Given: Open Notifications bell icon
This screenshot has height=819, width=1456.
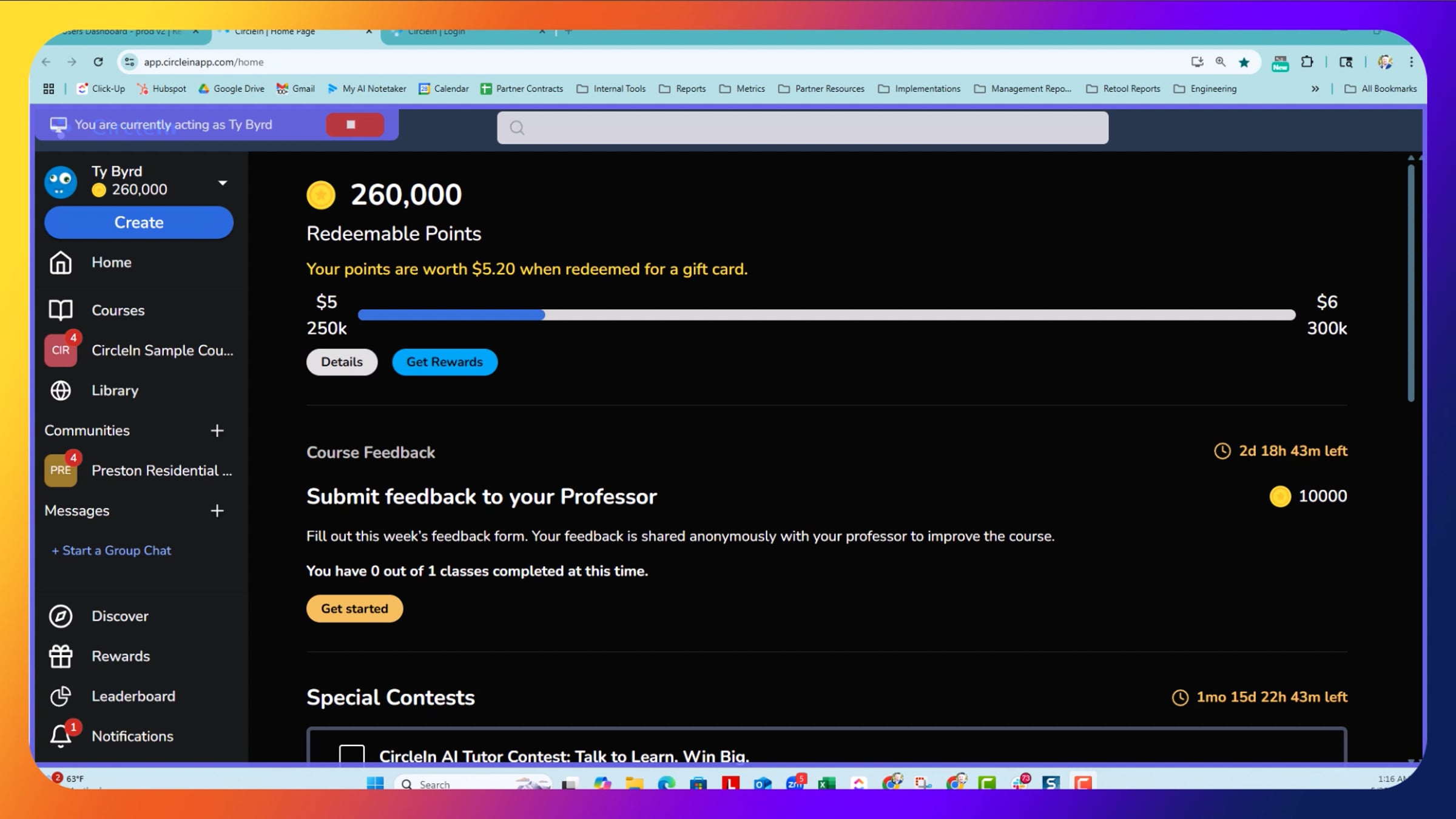Looking at the screenshot, I should tap(61, 736).
